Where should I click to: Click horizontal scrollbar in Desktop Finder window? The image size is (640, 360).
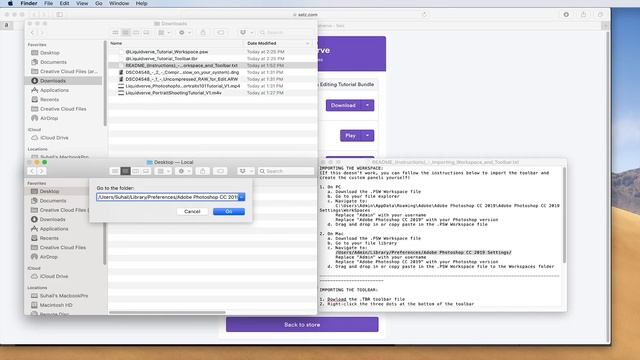point(167,313)
